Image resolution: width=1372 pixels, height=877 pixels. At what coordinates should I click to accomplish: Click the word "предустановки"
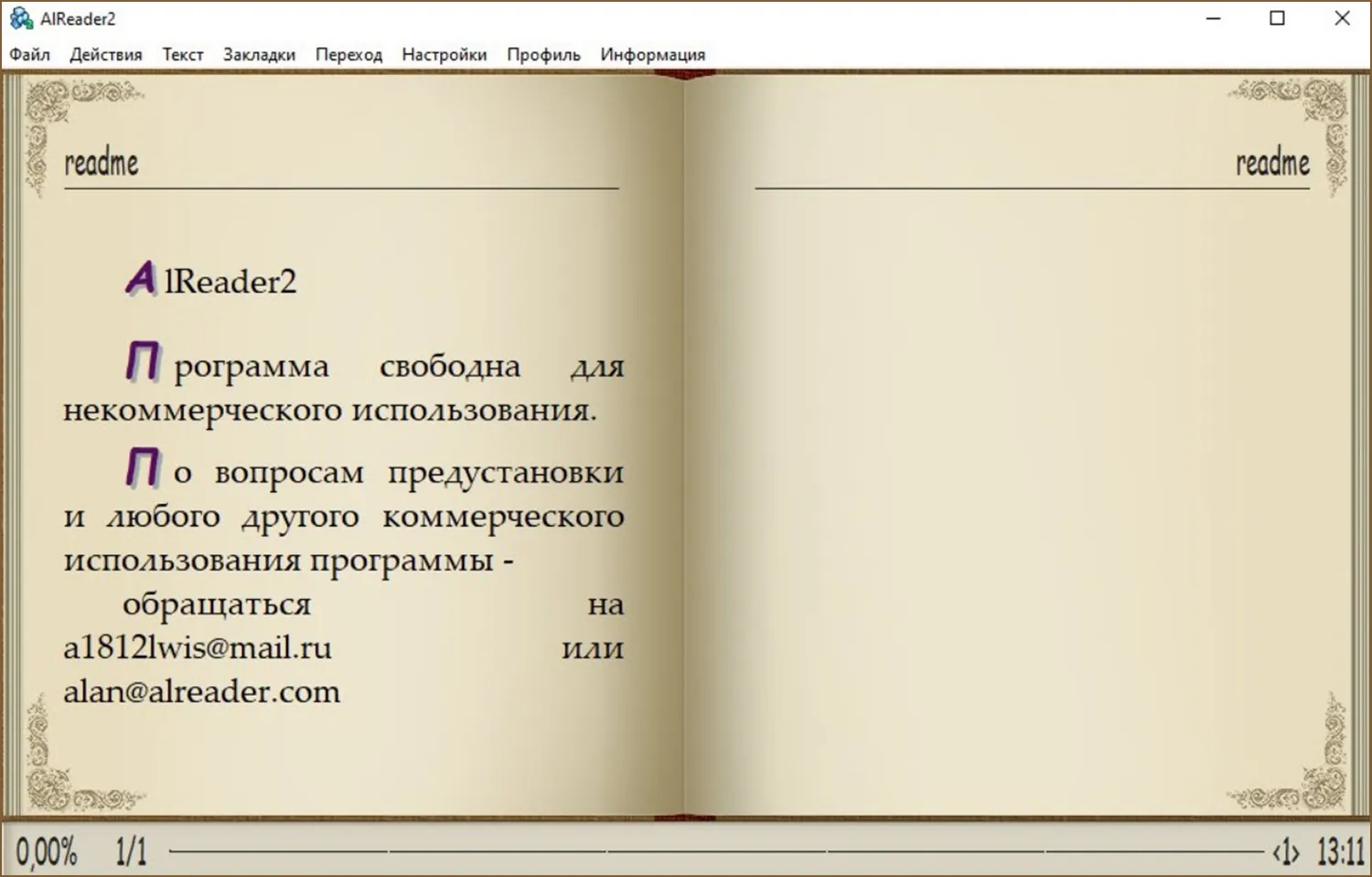tap(506, 472)
